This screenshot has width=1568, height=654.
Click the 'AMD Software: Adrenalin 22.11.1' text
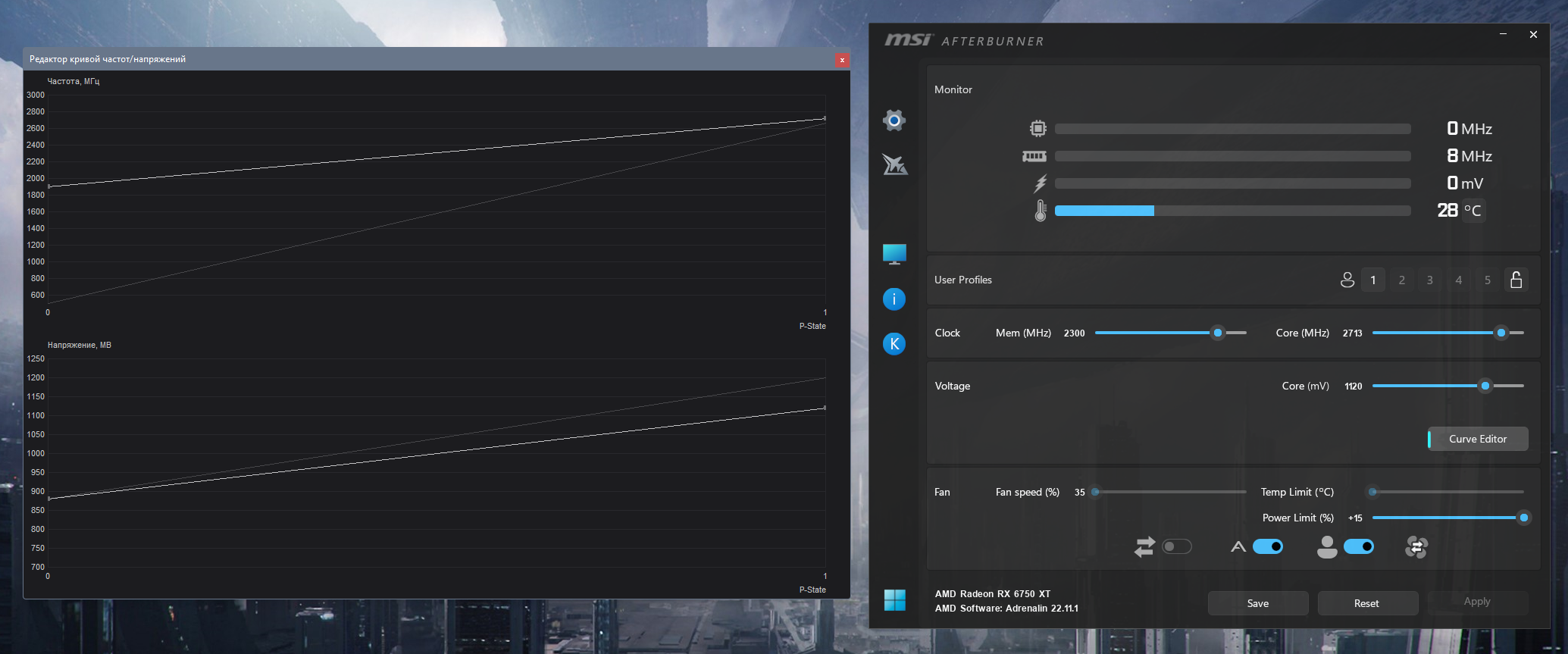(1006, 609)
